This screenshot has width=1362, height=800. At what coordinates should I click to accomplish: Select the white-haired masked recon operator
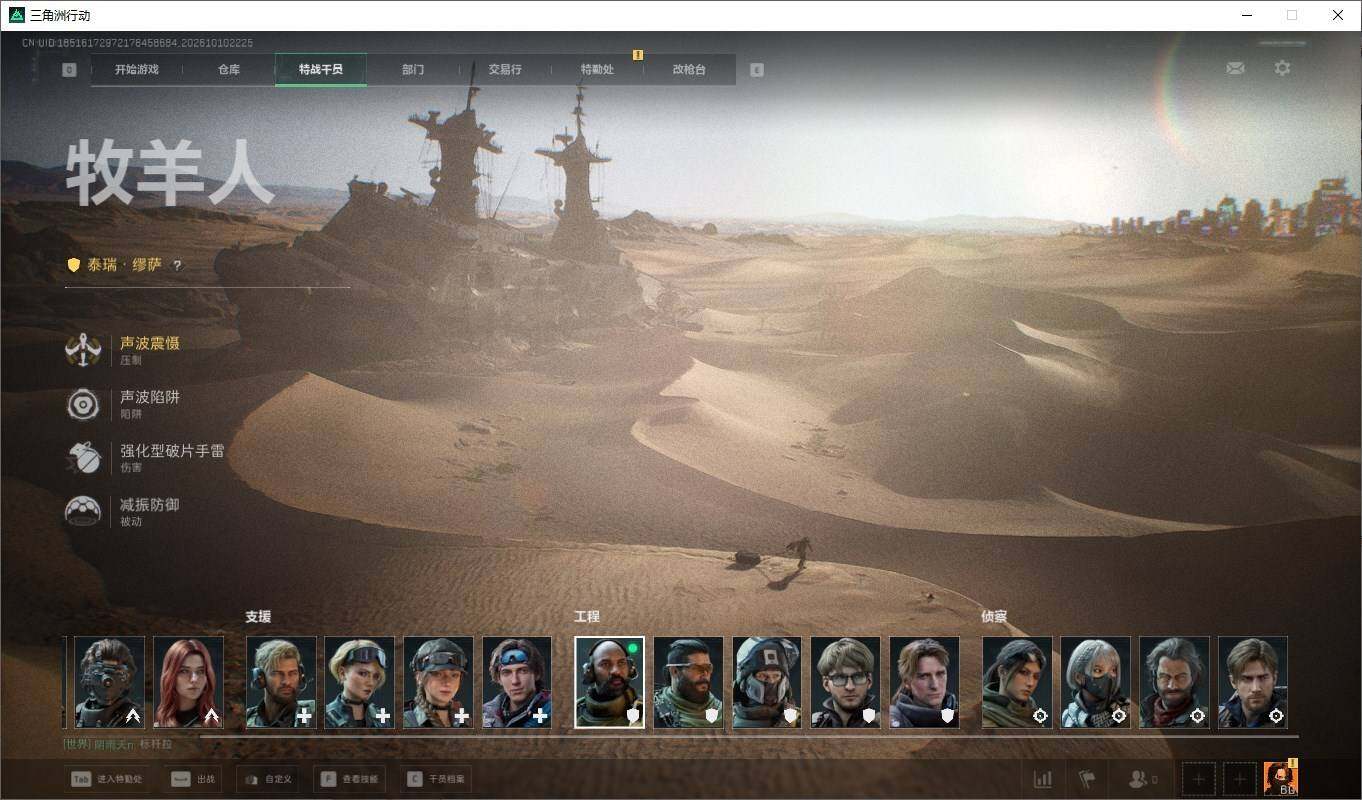1096,682
